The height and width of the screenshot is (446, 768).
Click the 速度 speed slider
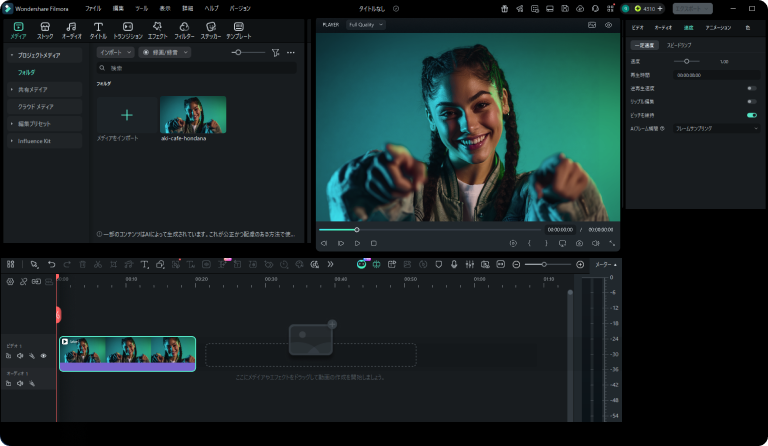pos(686,62)
